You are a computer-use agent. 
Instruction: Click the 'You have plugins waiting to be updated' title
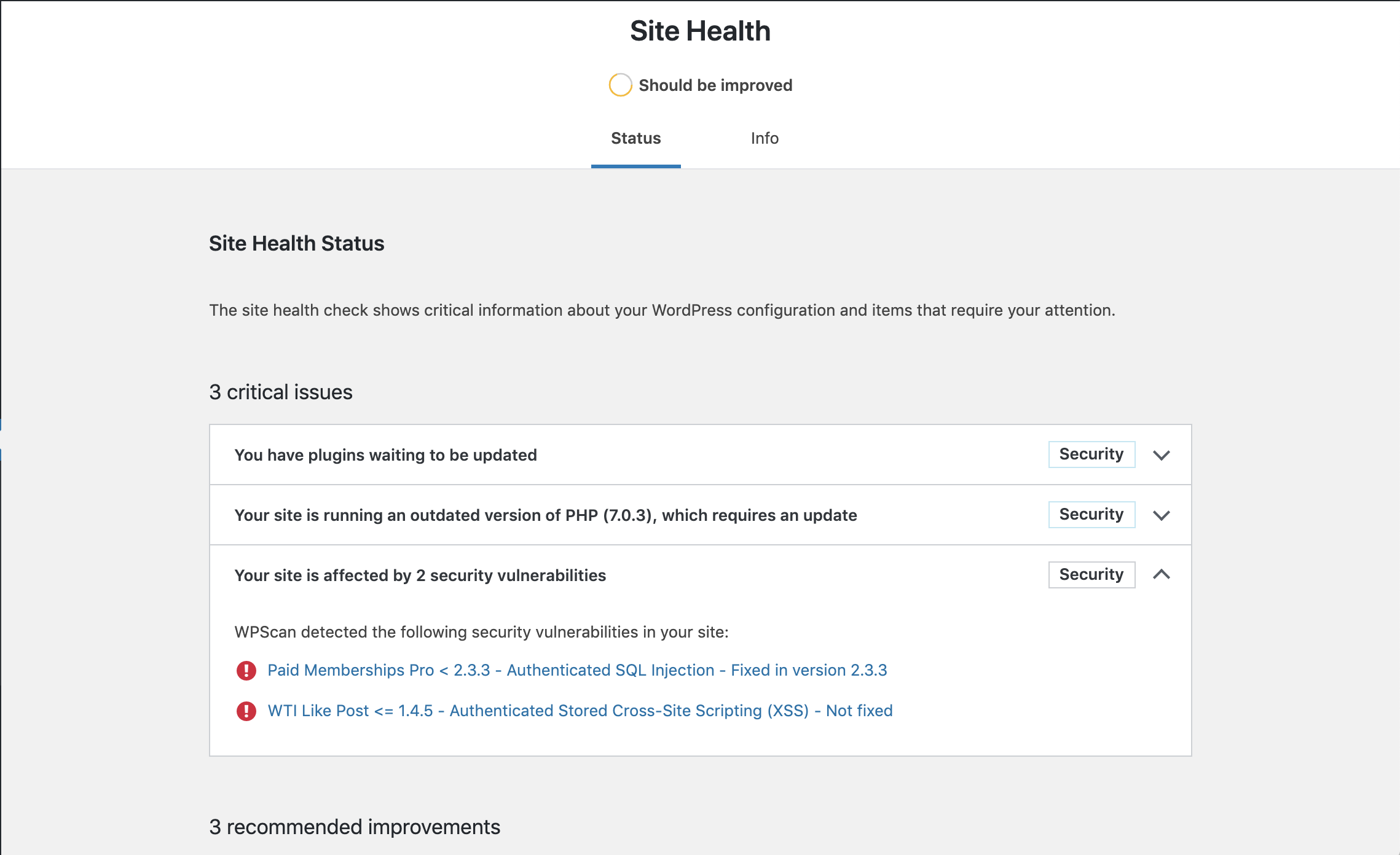point(385,455)
